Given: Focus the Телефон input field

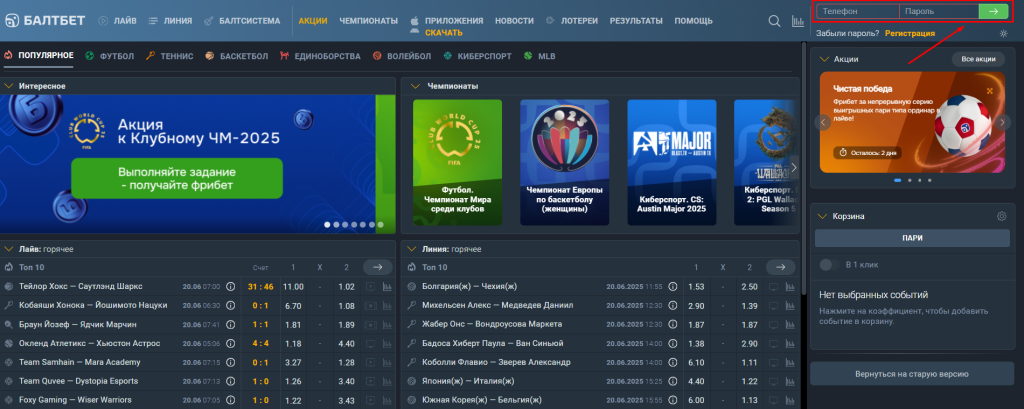Looking at the screenshot, I should [857, 11].
